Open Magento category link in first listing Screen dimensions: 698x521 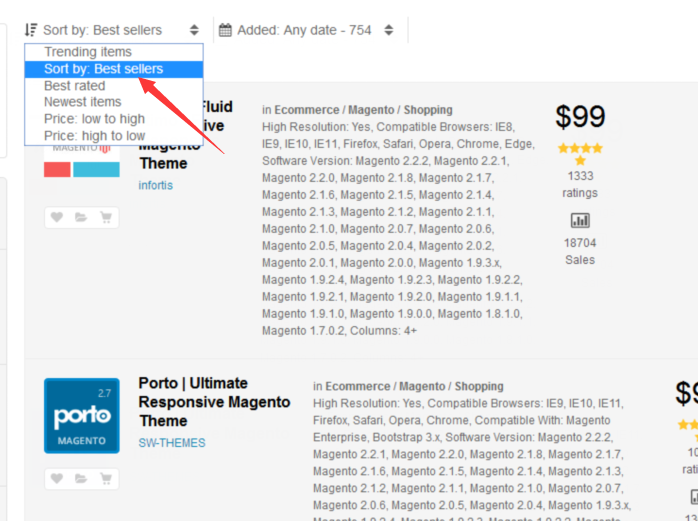tap(371, 110)
